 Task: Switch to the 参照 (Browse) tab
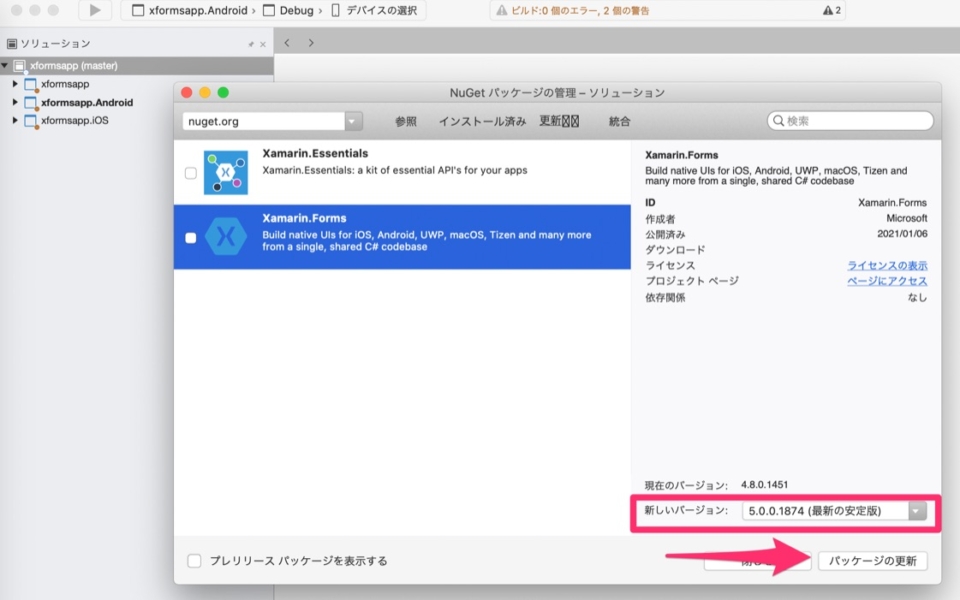pos(405,120)
